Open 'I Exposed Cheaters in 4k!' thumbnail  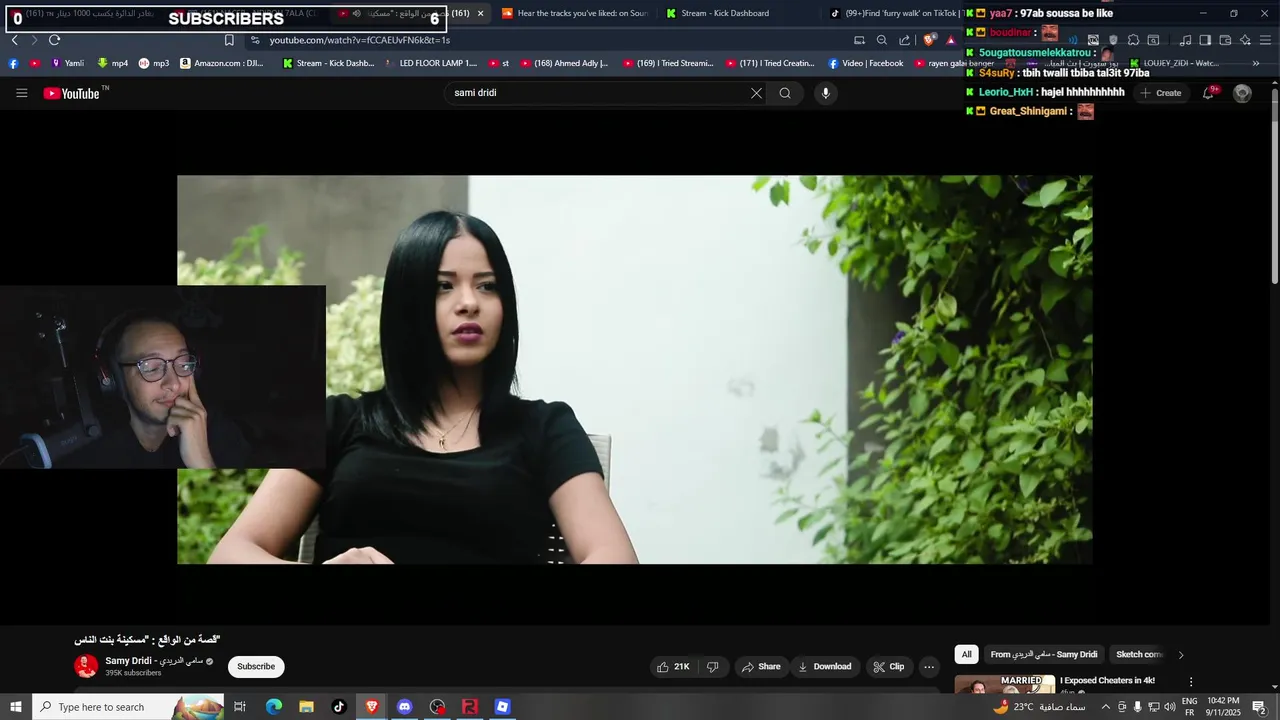tap(1004, 684)
